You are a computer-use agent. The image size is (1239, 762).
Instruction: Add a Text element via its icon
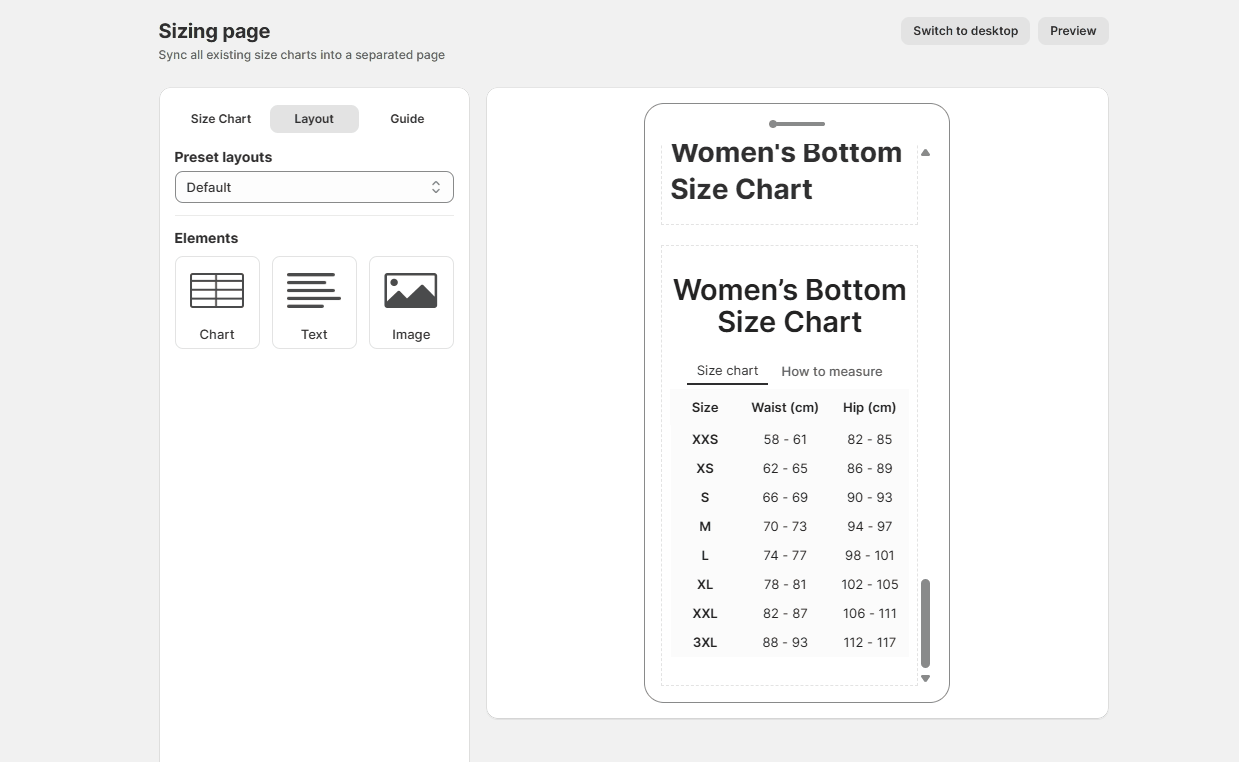314,291
